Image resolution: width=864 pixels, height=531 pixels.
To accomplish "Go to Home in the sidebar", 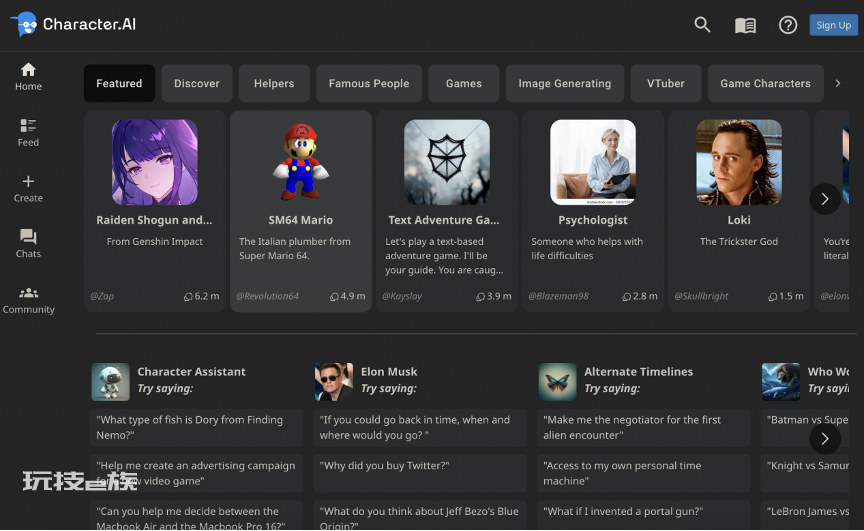I will pyautogui.click(x=28, y=77).
